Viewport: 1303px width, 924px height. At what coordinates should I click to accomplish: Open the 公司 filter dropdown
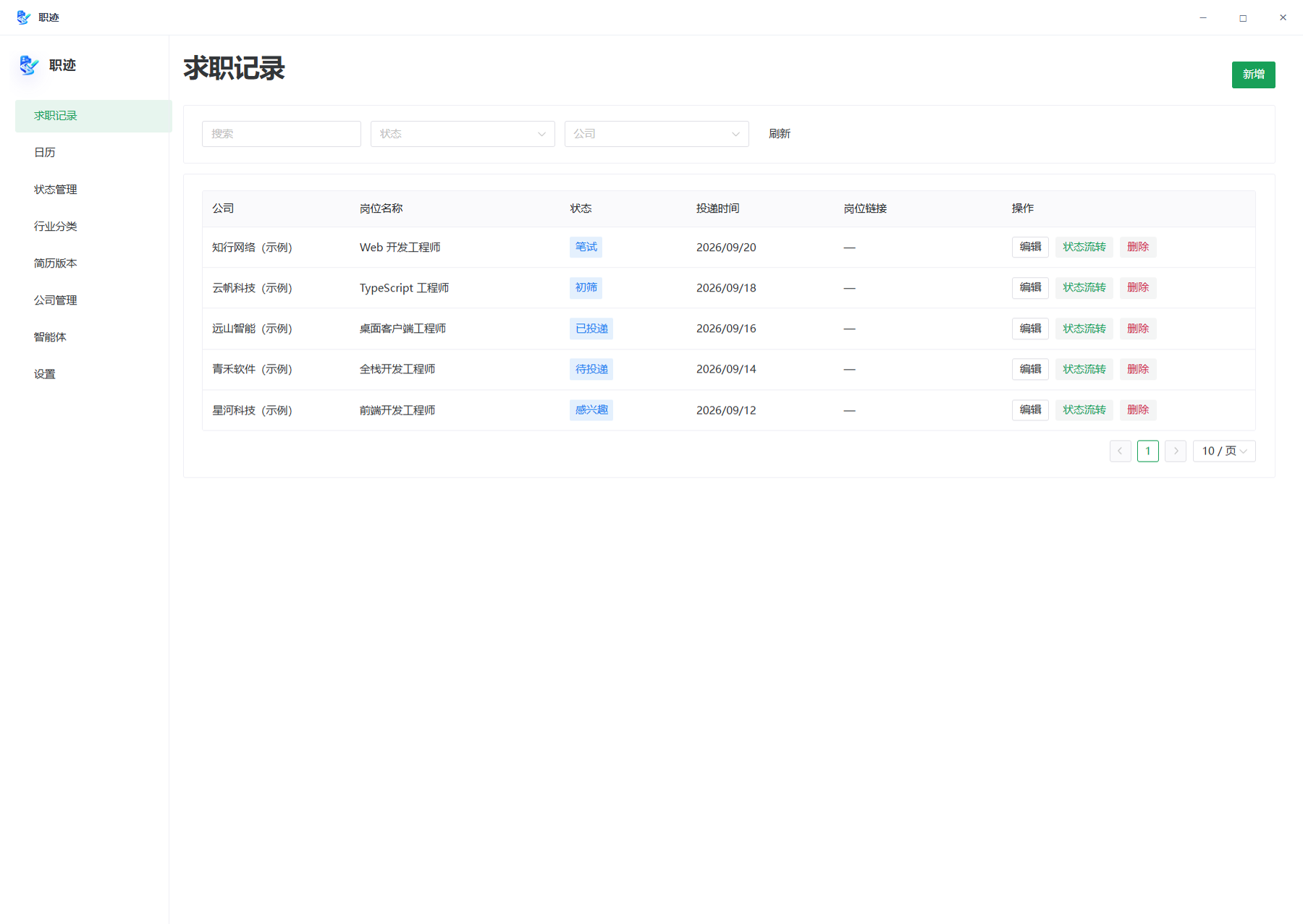click(657, 134)
